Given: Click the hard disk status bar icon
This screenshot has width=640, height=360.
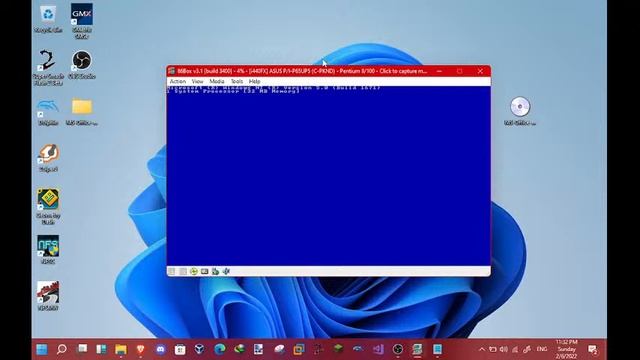Looking at the screenshot, I should 204,271.
